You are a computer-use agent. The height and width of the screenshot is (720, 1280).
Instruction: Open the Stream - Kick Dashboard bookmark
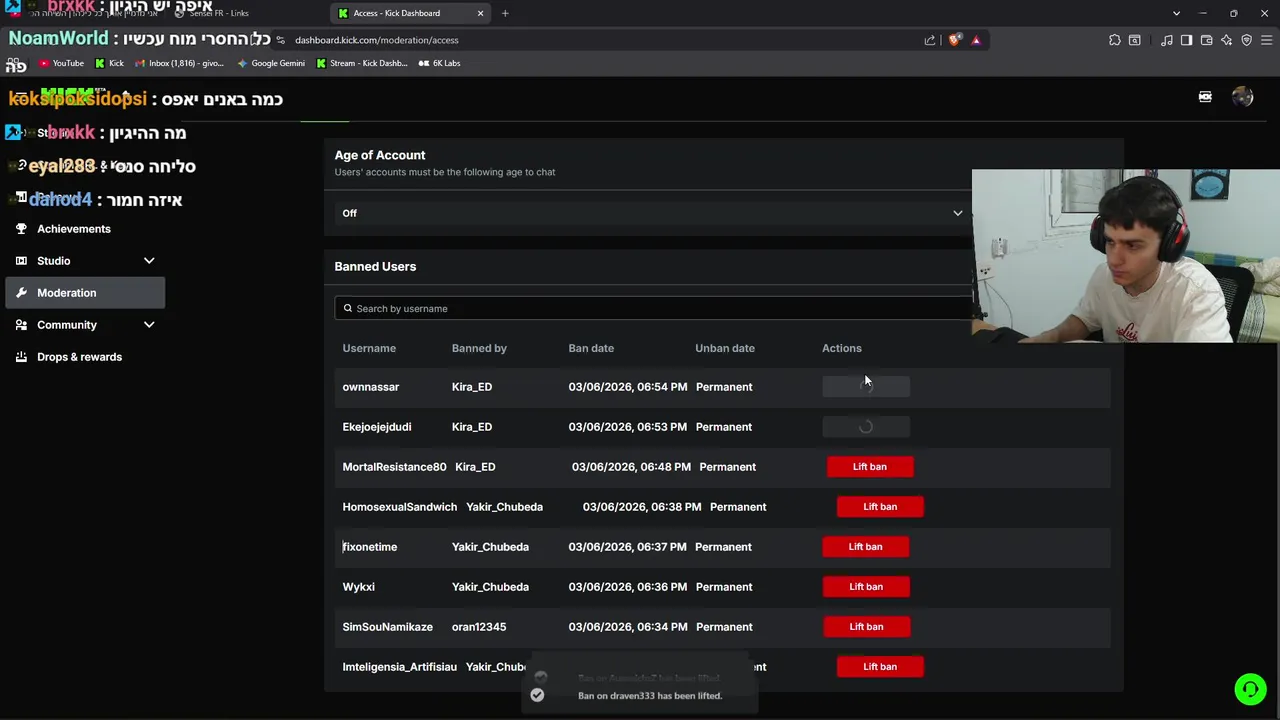point(361,63)
